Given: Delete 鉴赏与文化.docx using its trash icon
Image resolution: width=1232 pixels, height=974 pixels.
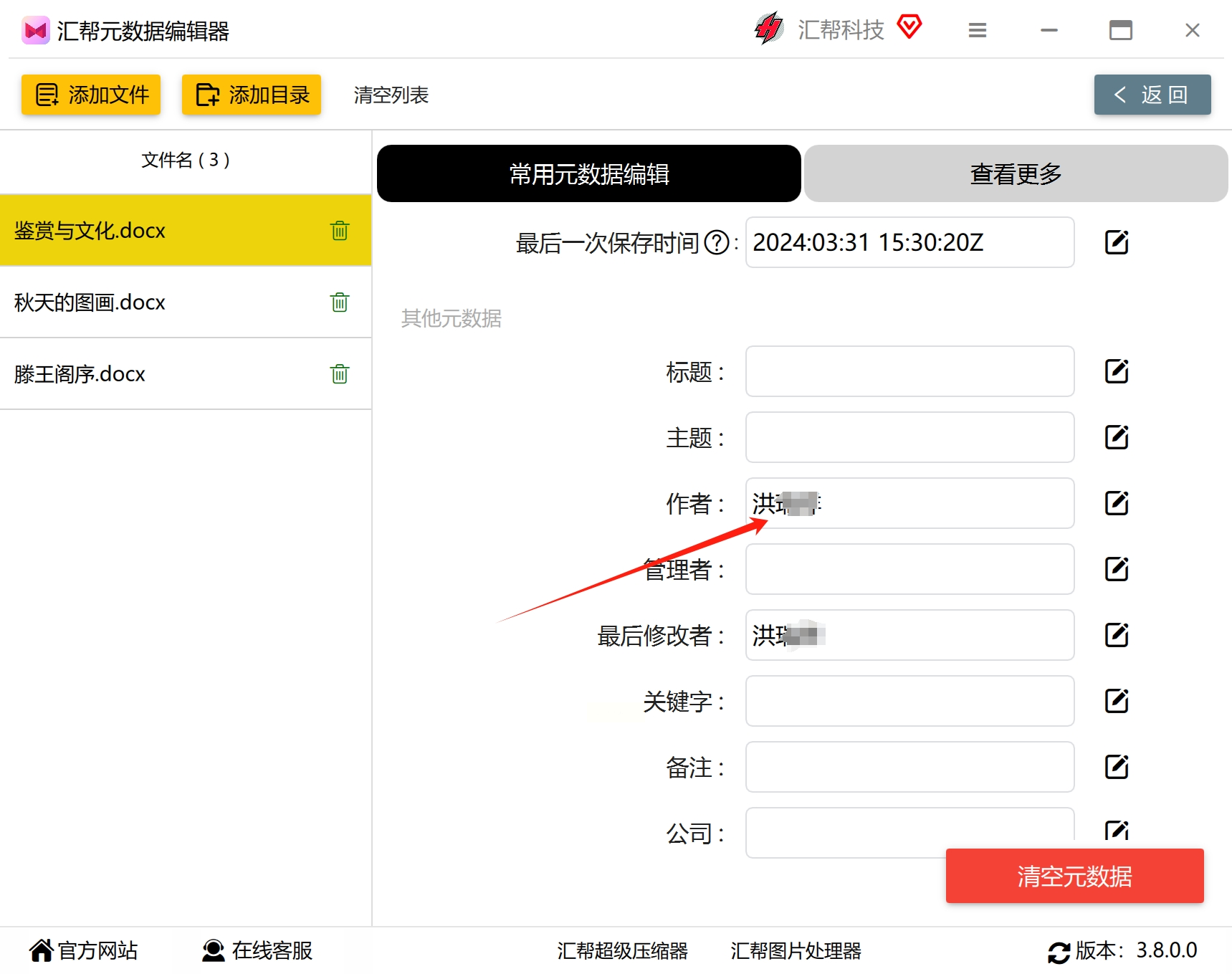Looking at the screenshot, I should click(340, 231).
